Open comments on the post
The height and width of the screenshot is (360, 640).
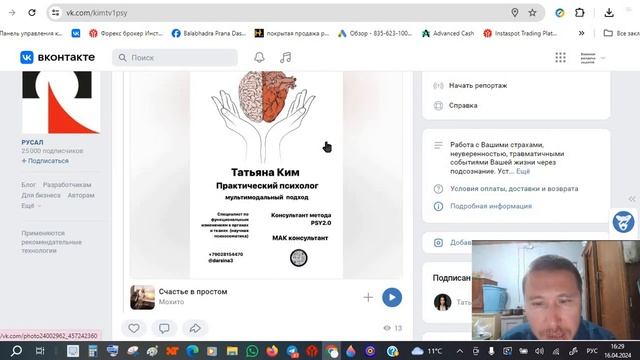coord(164,328)
